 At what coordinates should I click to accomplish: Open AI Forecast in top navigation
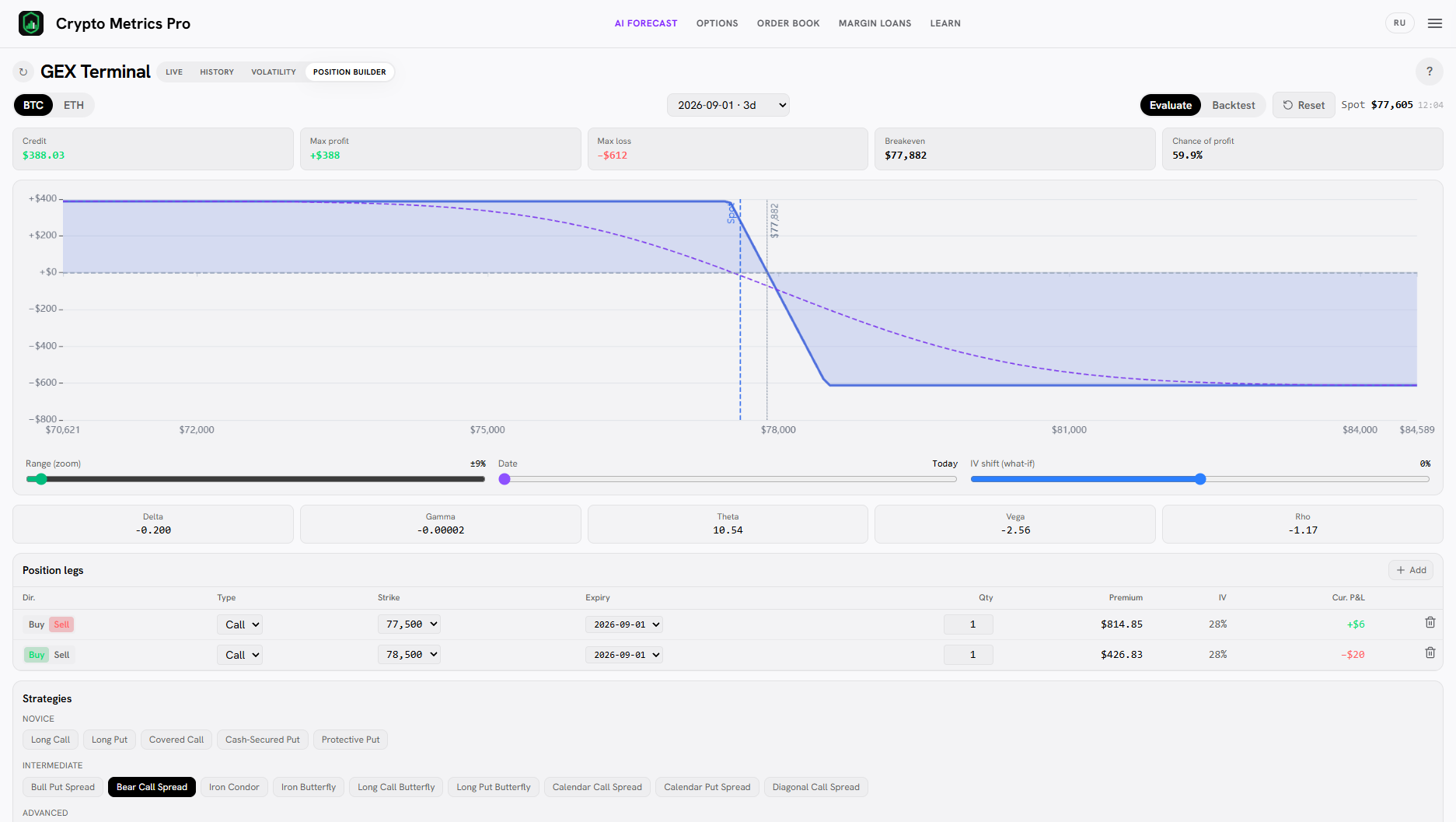[x=646, y=23]
